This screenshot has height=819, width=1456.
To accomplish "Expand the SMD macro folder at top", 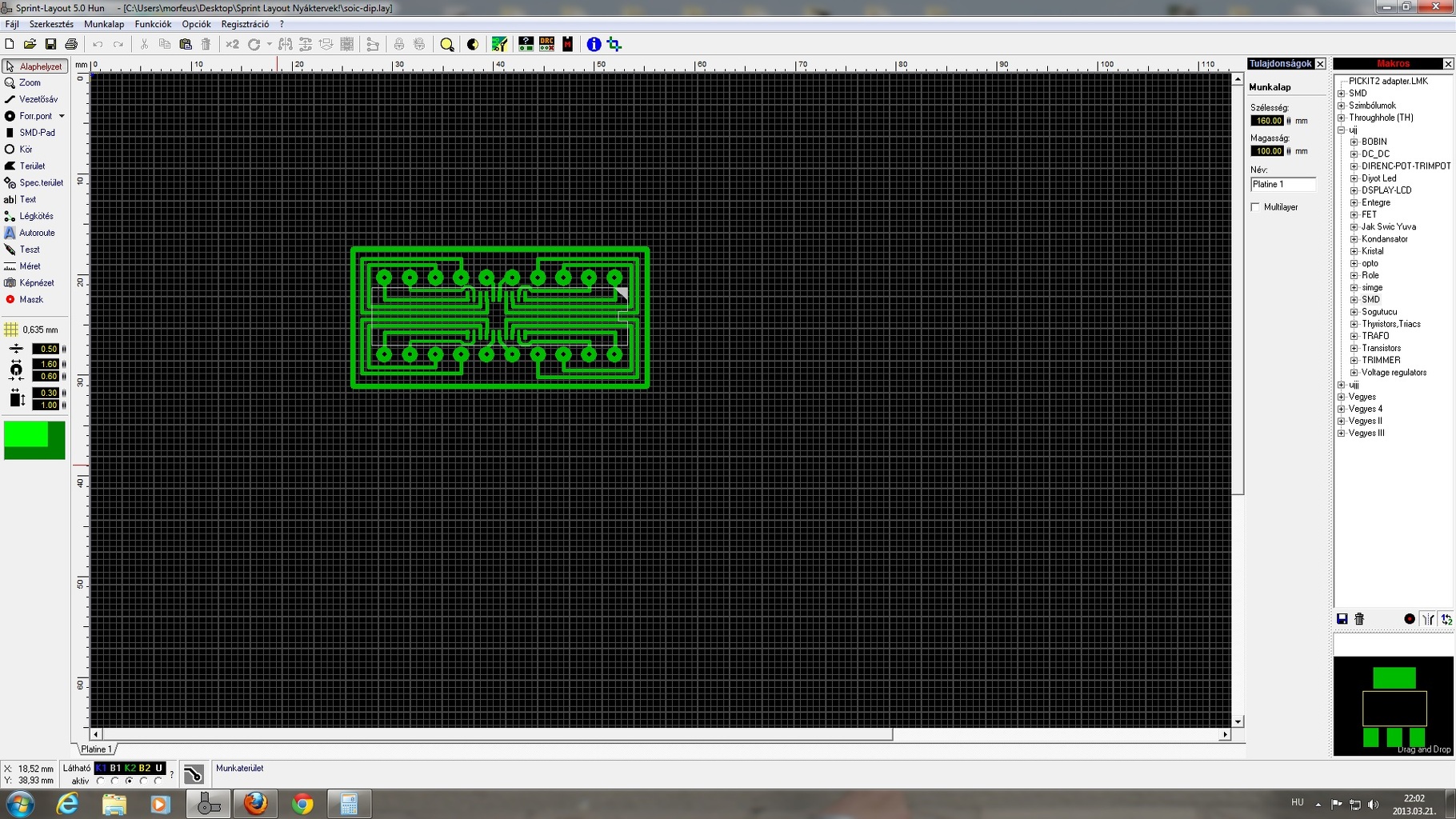I will [x=1342, y=94].
